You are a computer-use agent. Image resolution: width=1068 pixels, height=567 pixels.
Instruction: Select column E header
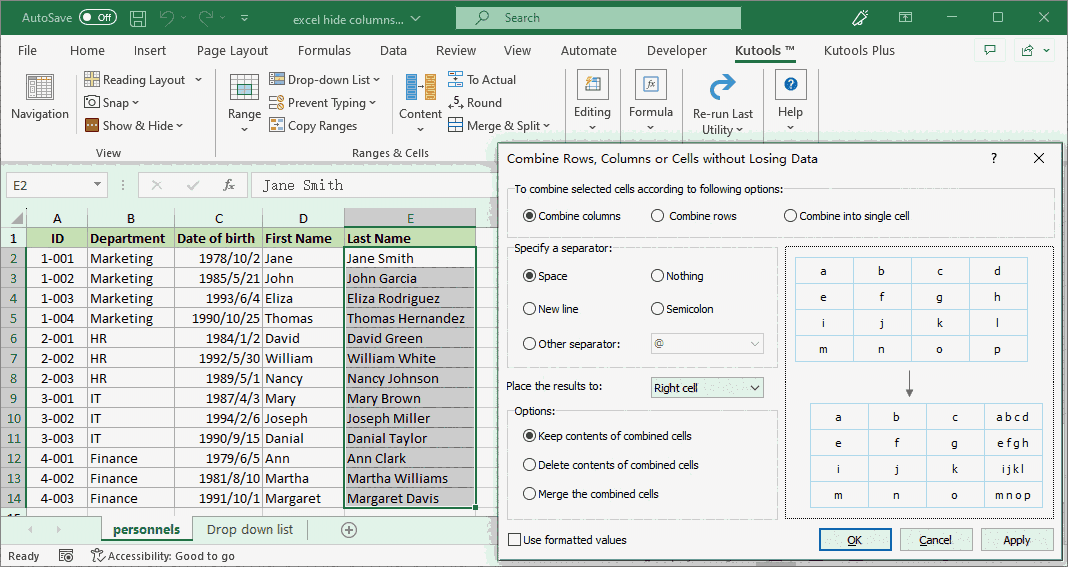[410, 218]
